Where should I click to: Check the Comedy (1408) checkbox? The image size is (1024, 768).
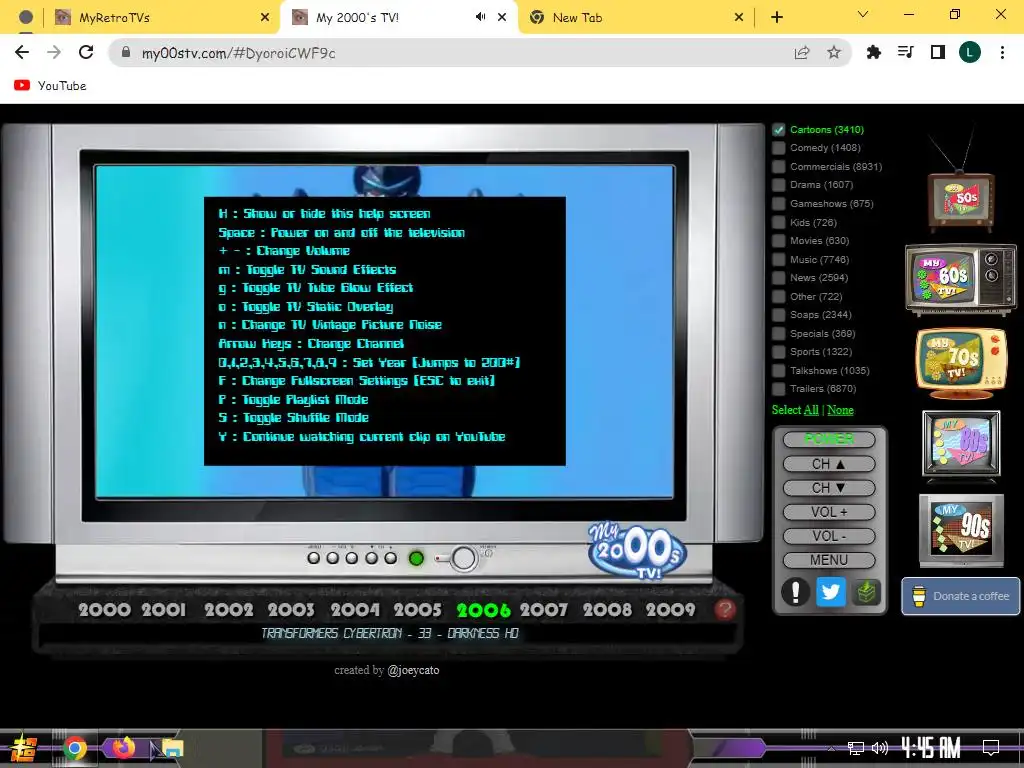(x=778, y=148)
